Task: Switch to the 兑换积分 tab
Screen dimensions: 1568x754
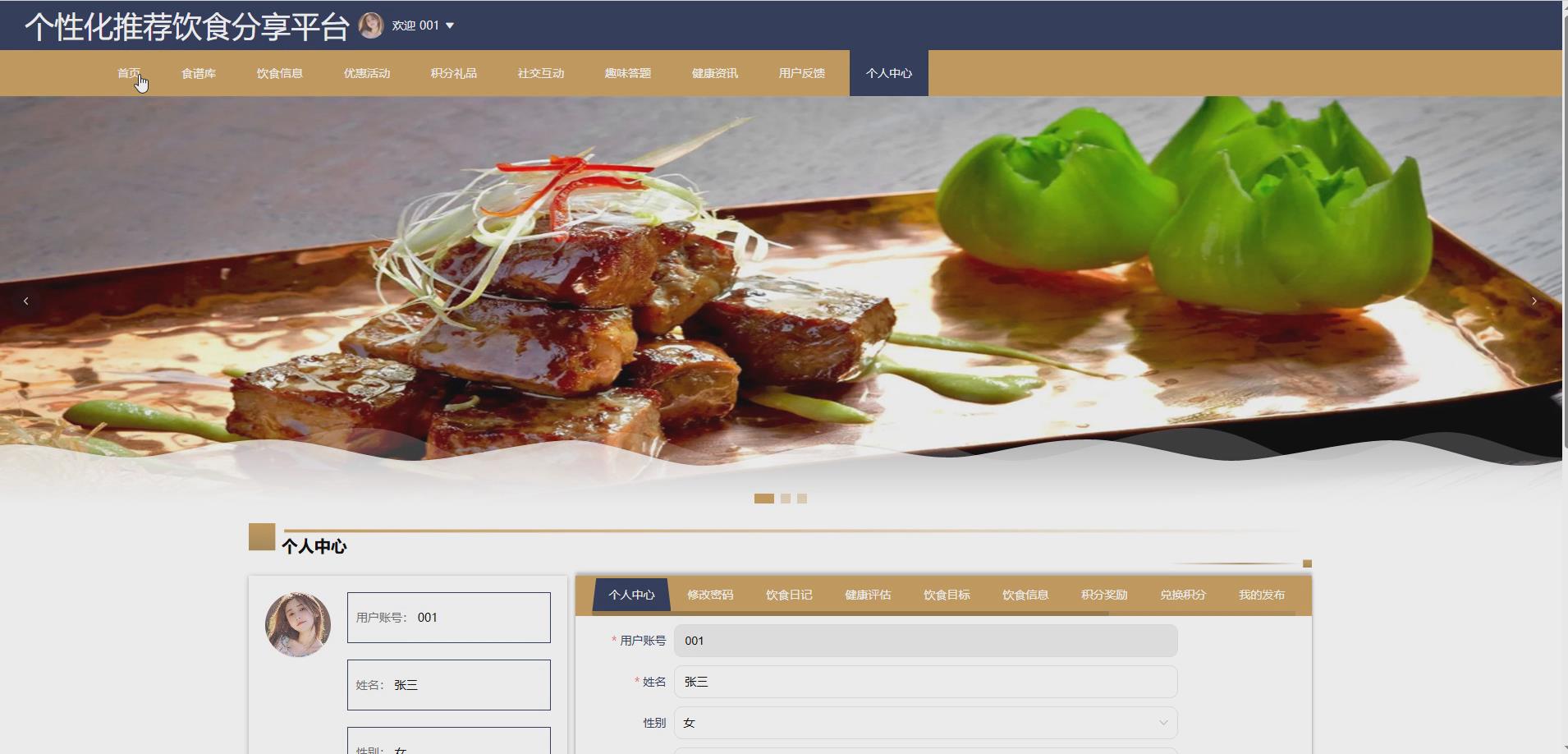Action: coord(1183,595)
